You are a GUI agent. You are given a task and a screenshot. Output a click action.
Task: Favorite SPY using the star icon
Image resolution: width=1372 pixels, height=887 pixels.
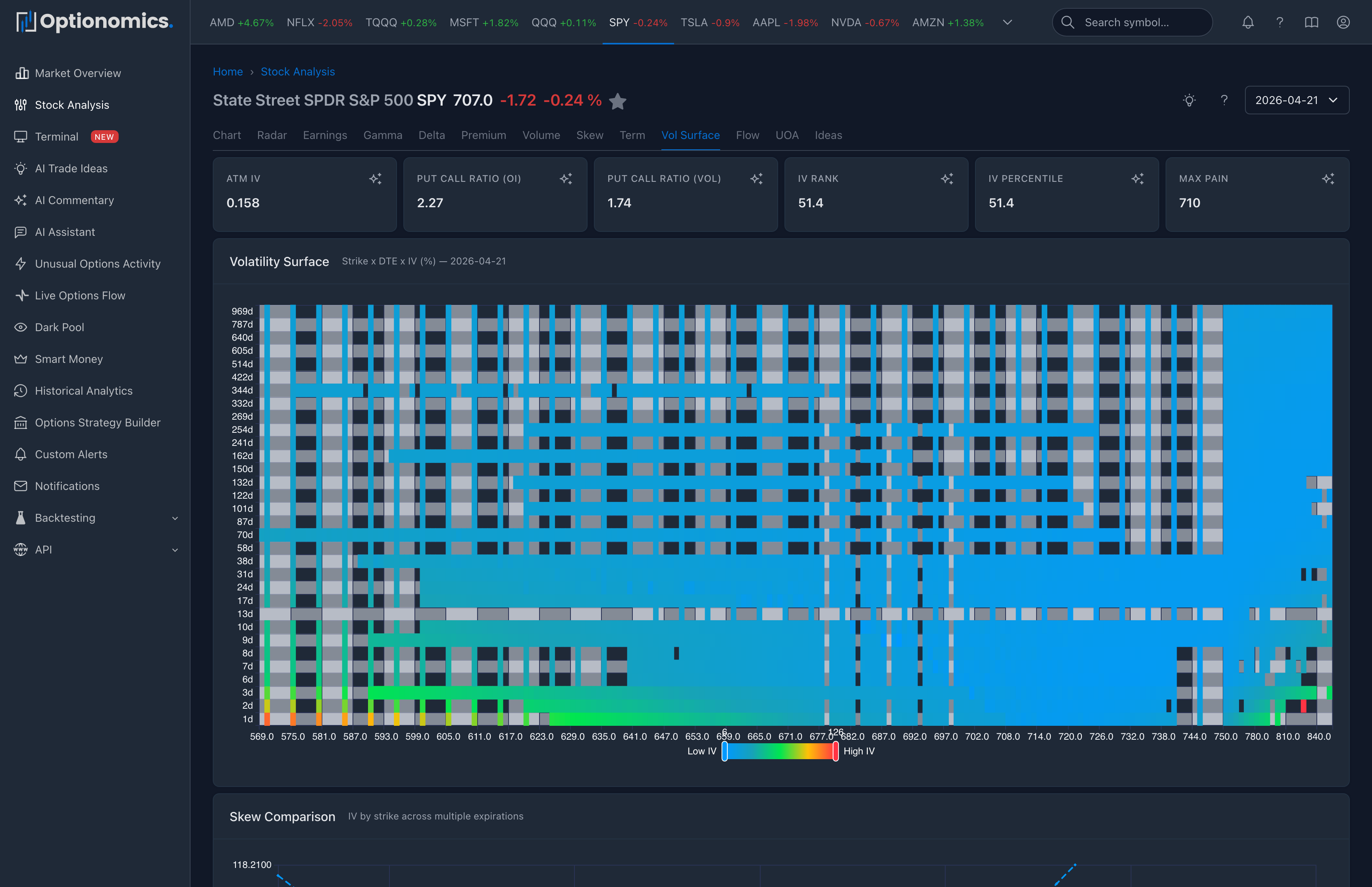618,101
